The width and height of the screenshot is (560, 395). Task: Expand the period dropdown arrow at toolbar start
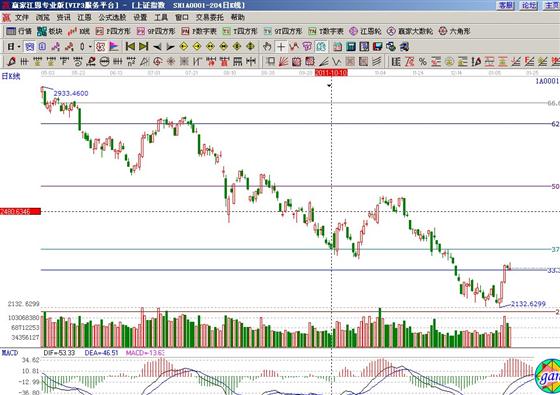pyautogui.click(x=19, y=47)
